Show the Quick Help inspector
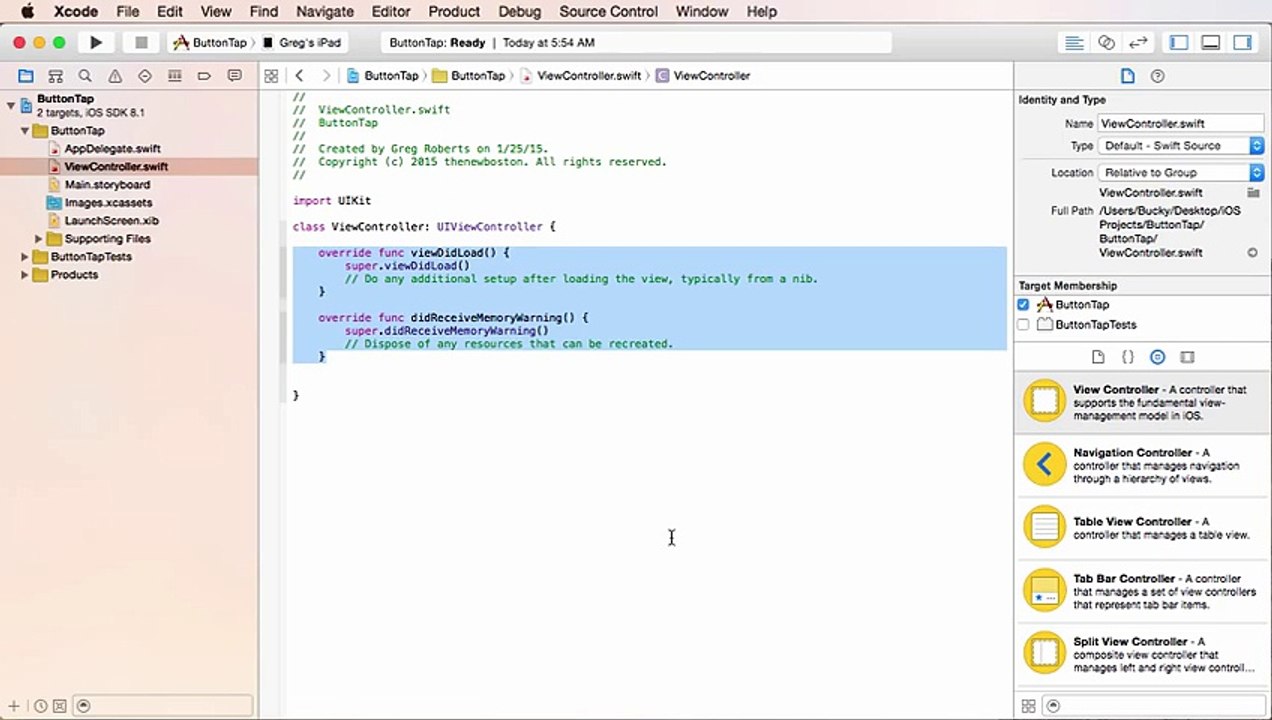1272x720 pixels. click(1157, 76)
